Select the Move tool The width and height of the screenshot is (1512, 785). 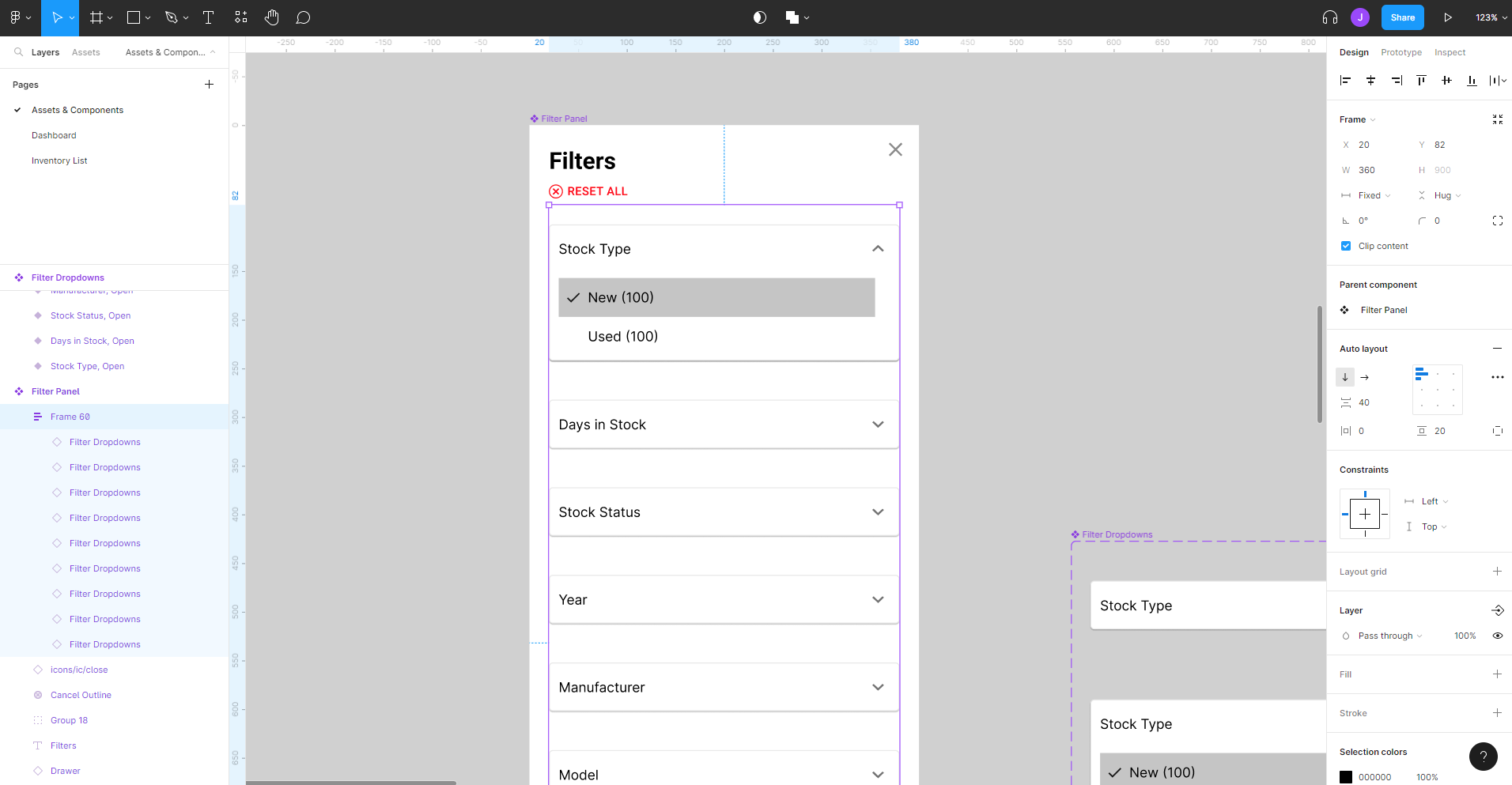tap(57, 17)
